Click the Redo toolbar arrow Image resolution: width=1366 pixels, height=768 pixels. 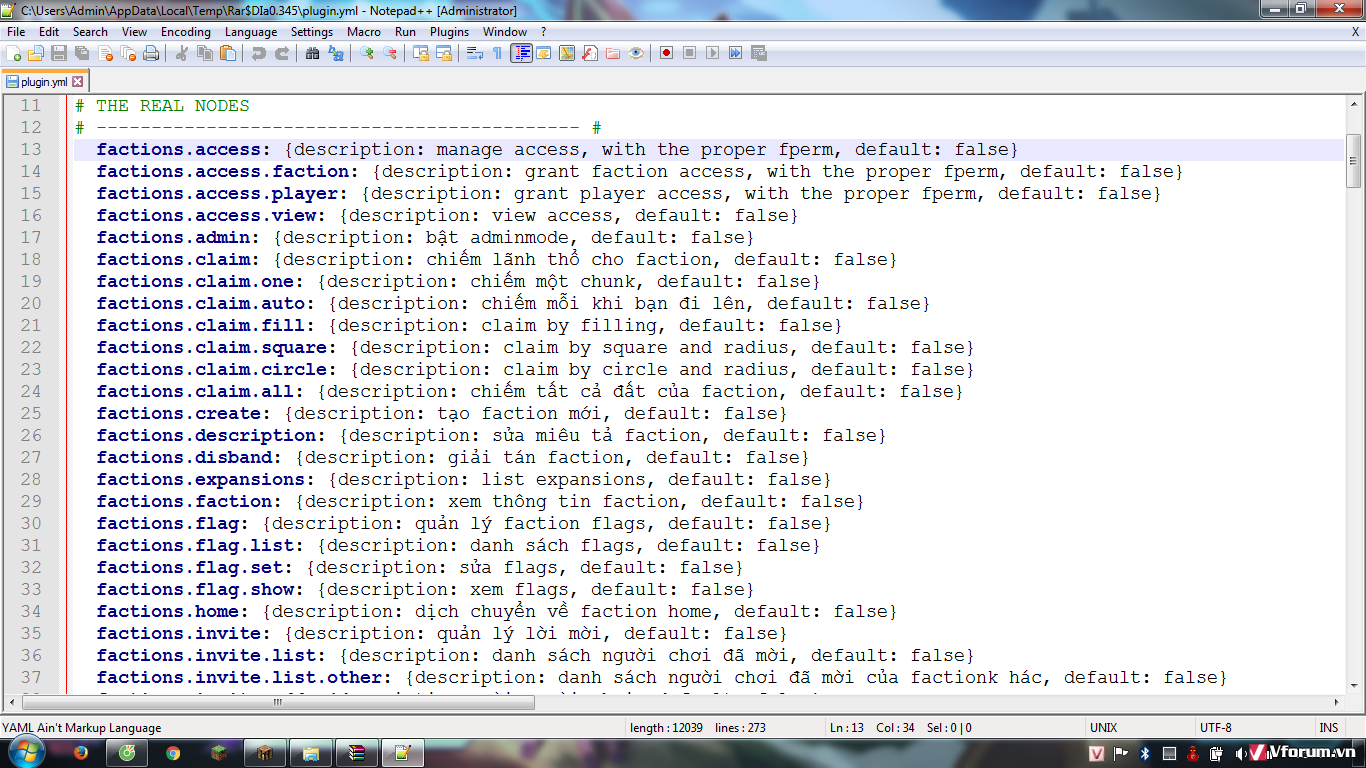coord(282,53)
